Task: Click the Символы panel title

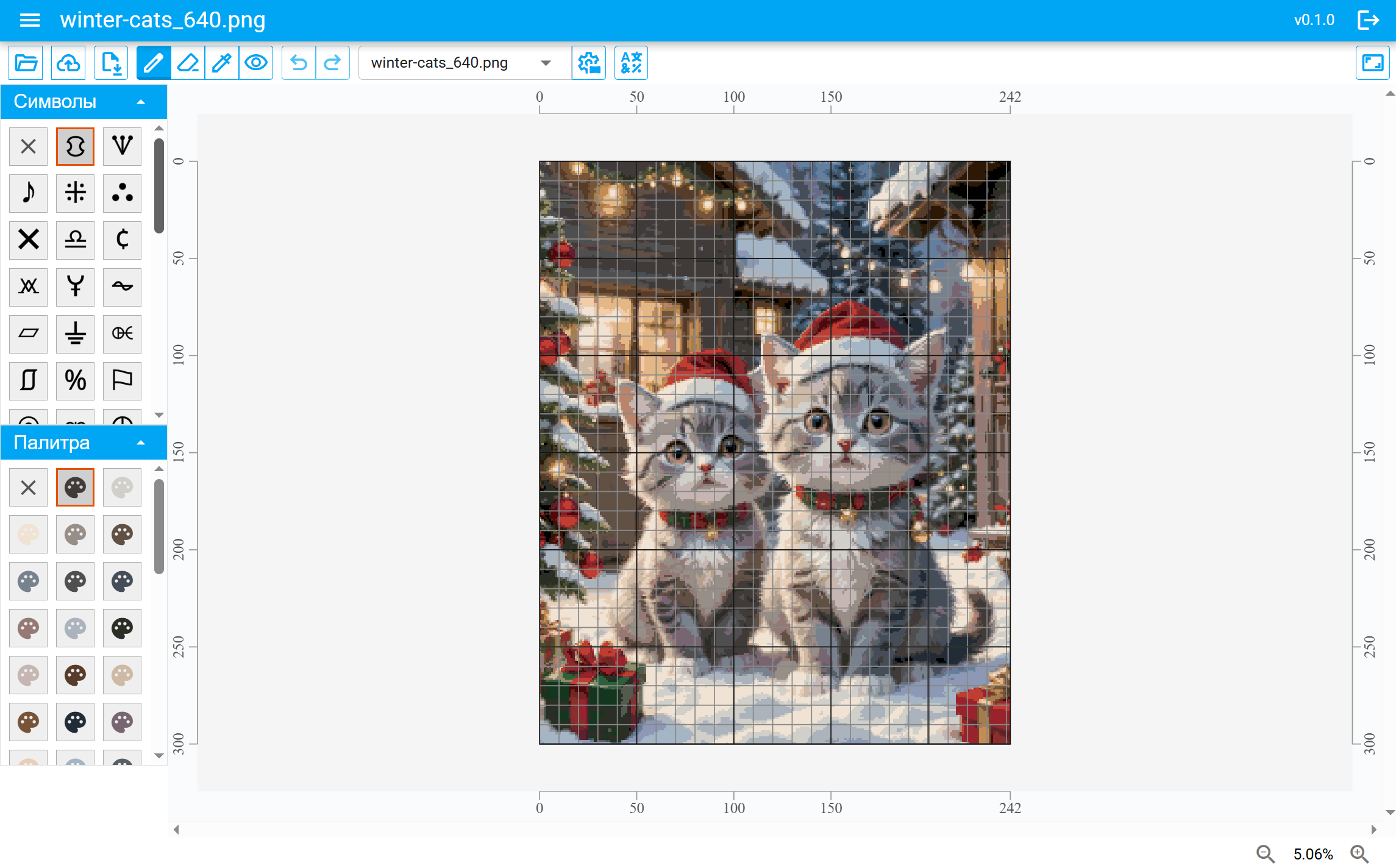Action: pyautogui.click(x=55, y=102)
